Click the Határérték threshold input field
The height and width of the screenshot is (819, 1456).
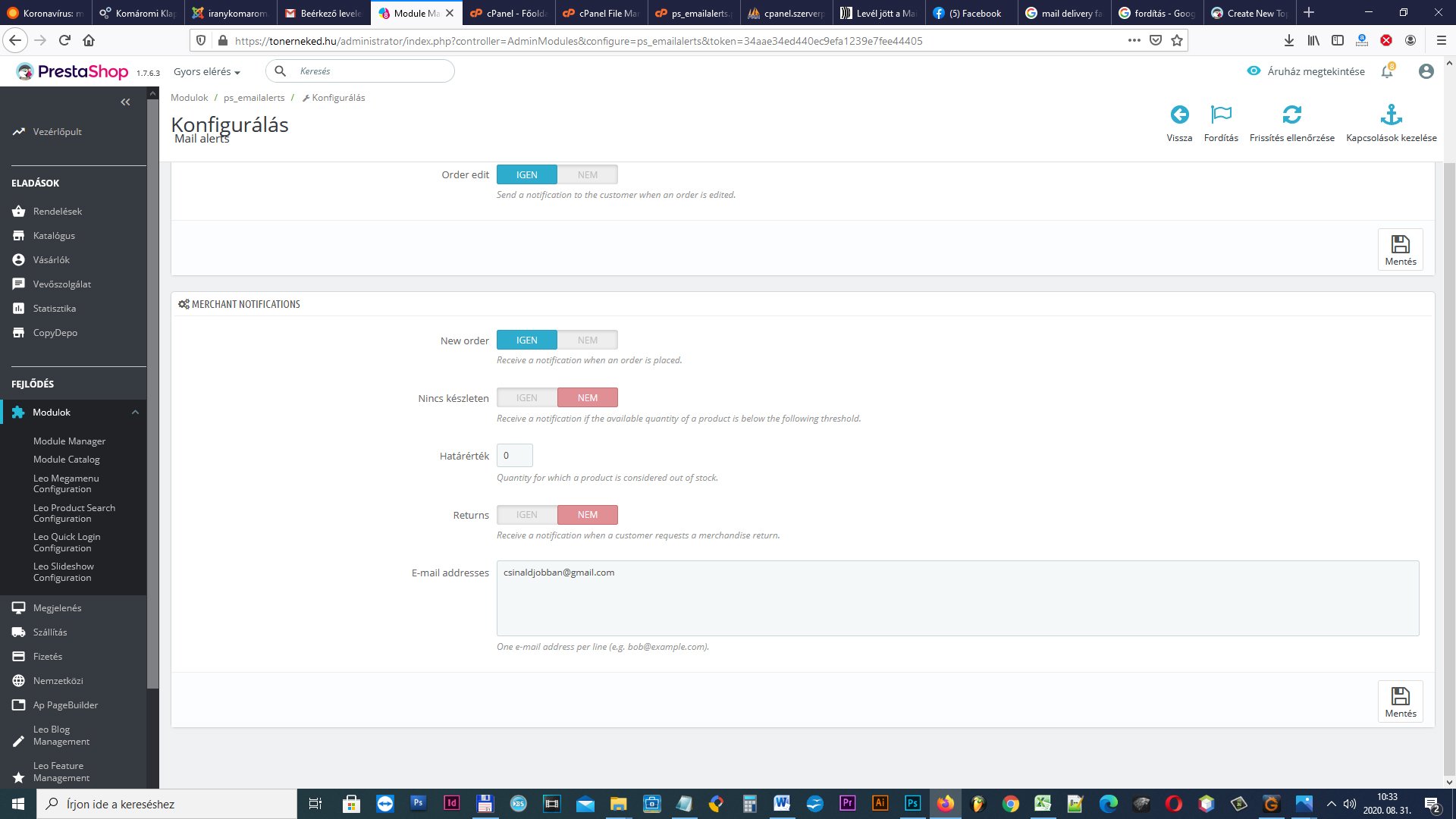coord(514,456)
